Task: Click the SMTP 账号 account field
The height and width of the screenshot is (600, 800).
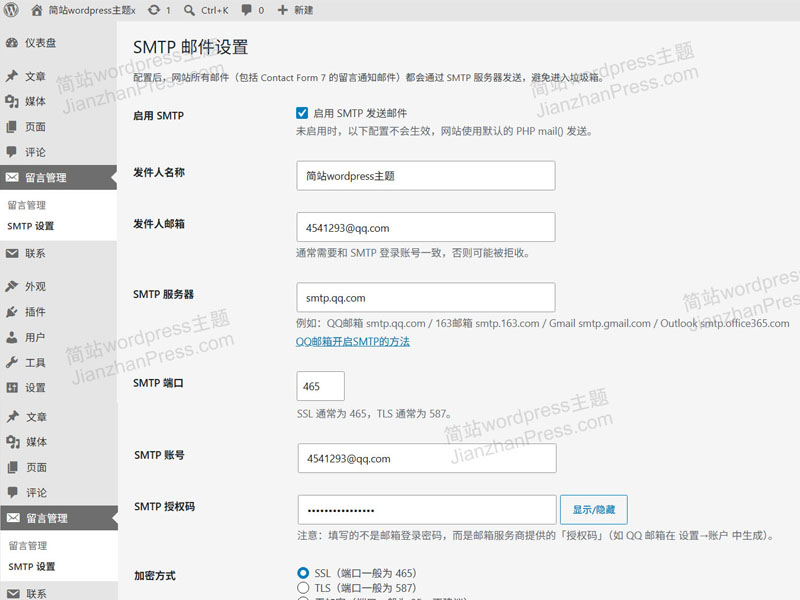Action: click(x=427, y=458)
